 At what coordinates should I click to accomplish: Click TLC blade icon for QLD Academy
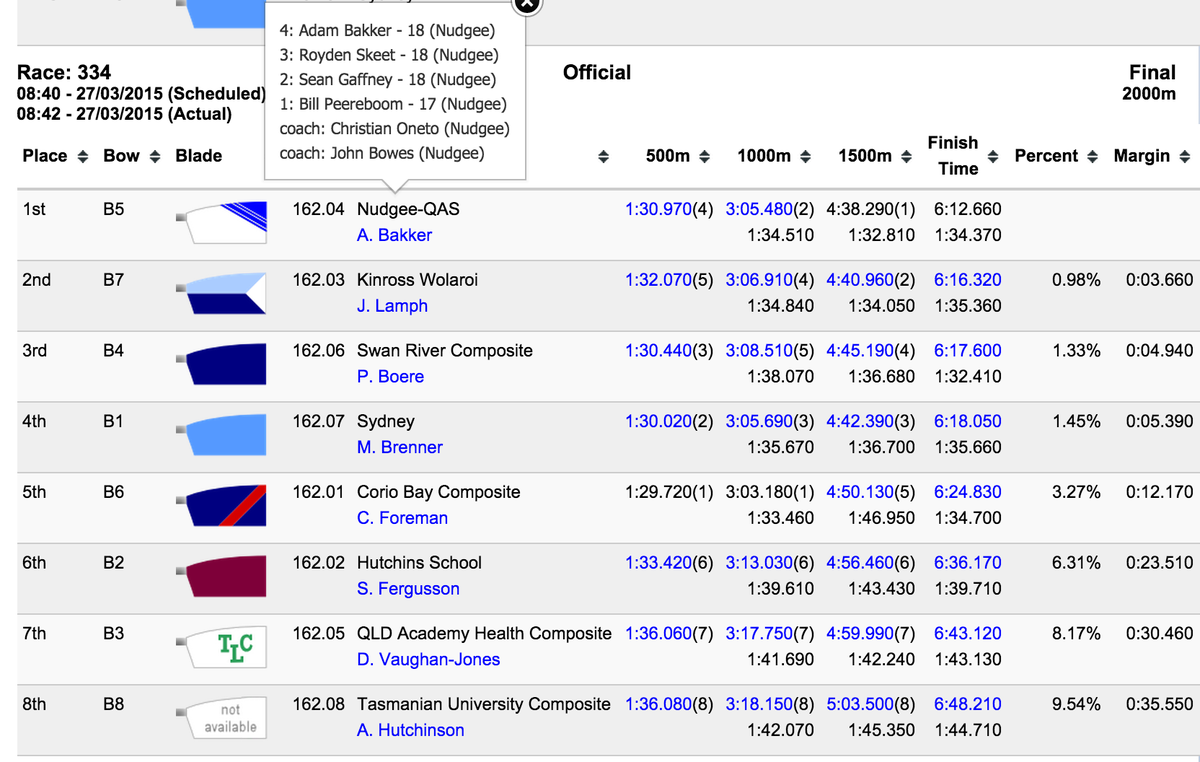(221, 646)
